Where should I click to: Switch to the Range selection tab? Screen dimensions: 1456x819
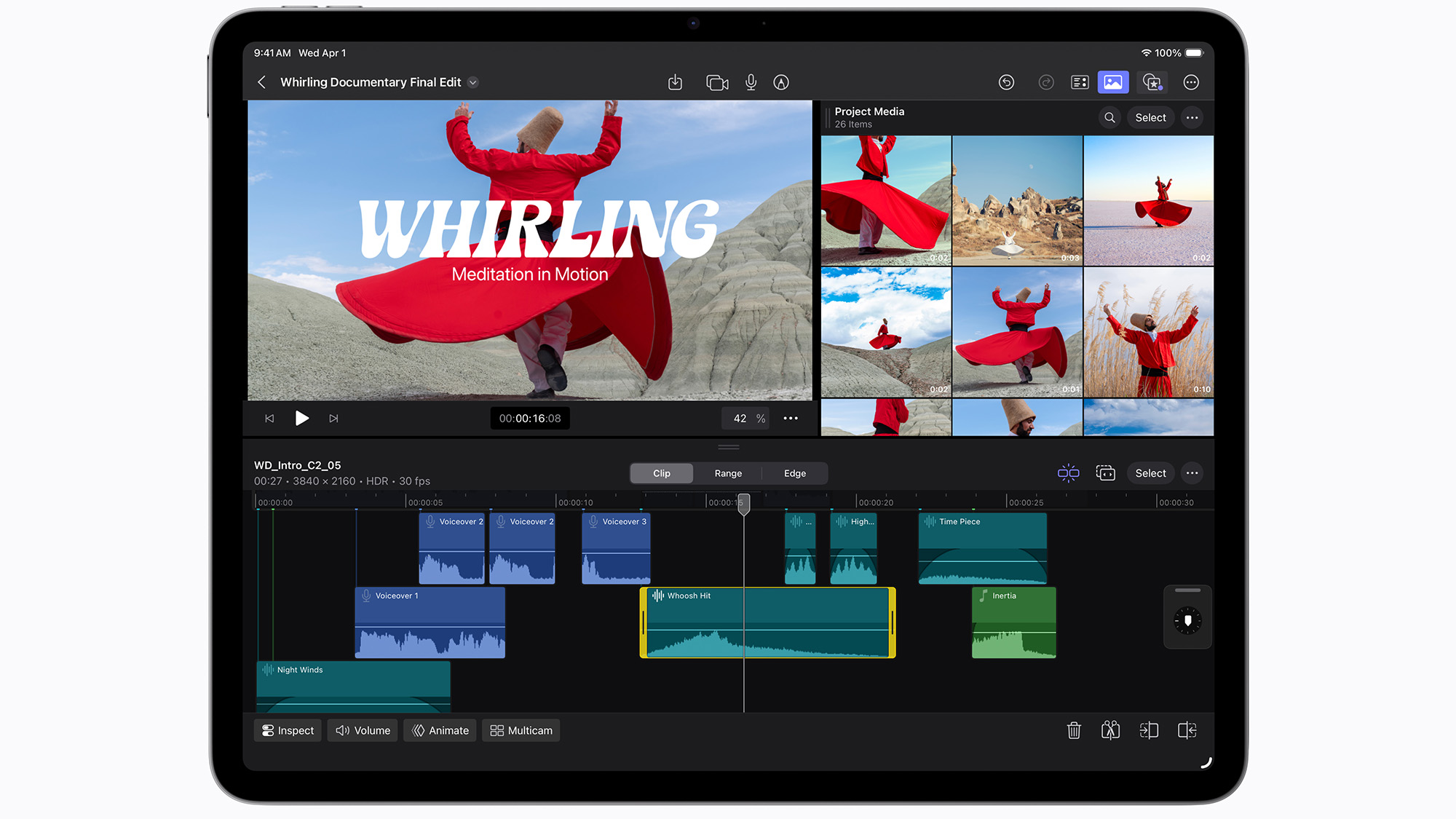coord(728,473)
